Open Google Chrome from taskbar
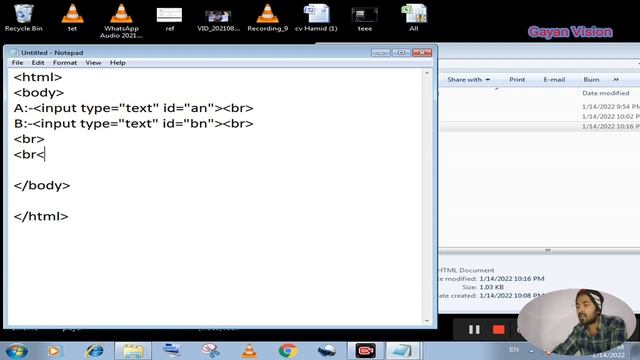The image size is (640, 360). (x=288, y=351)
